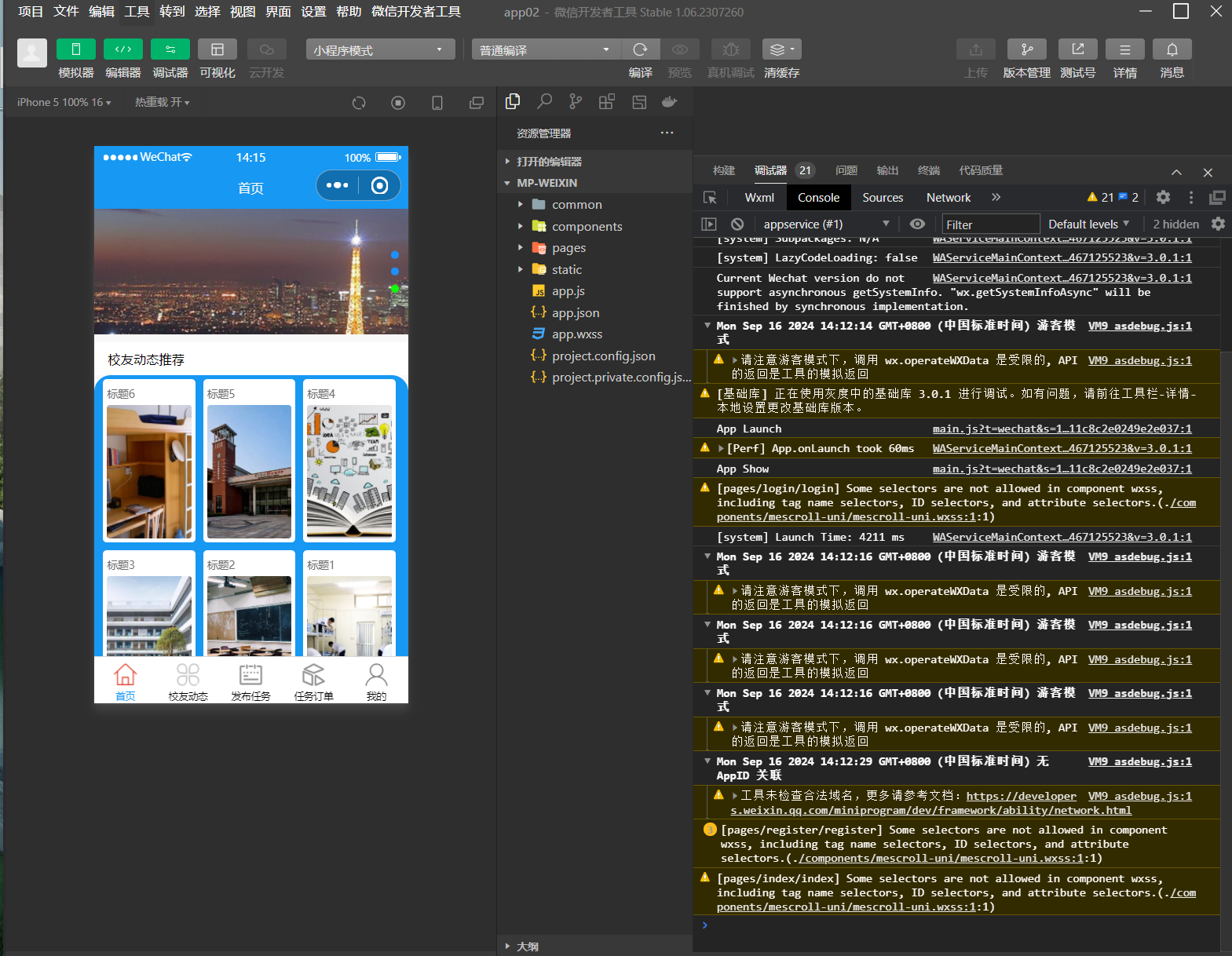Click the Compile refresh icon
Image resolution: width=1232 pixels, height=956 pixels.
[x=640, y=49]
